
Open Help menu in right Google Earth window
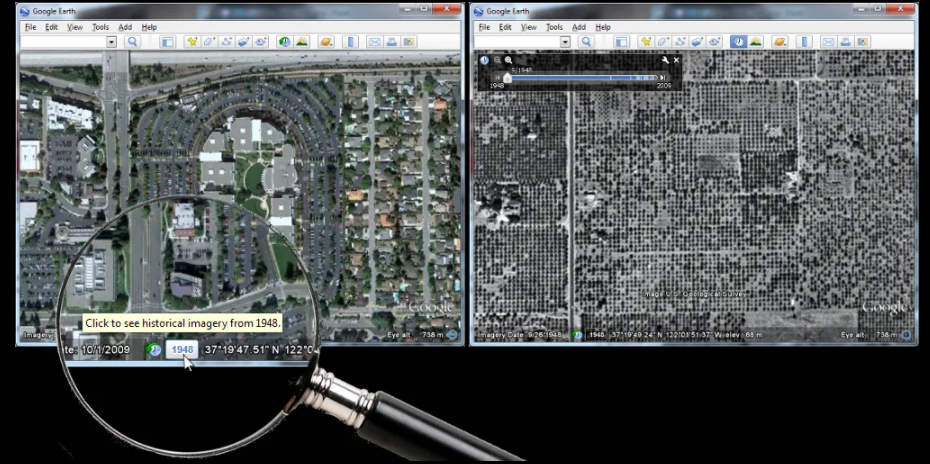[x=603, y=27]
